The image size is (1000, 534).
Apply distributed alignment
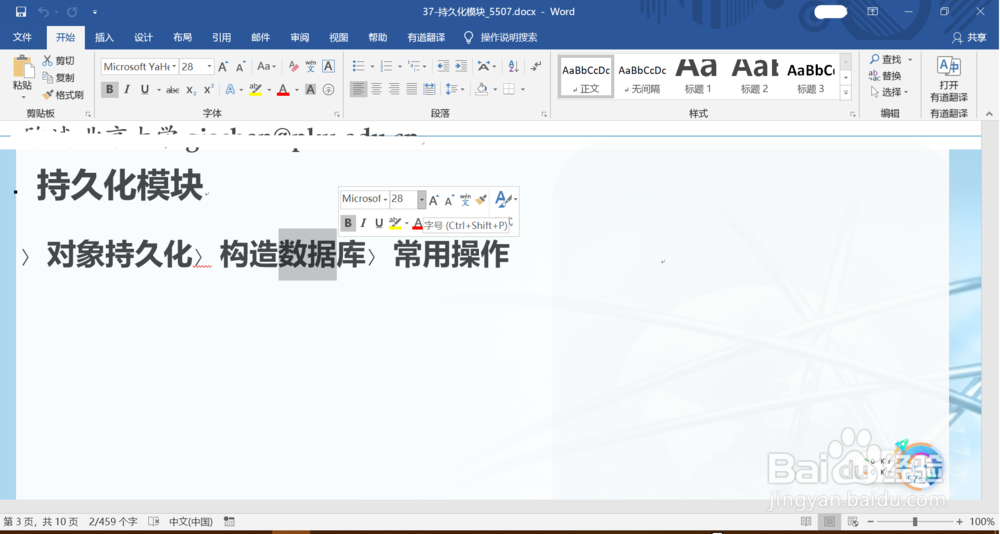(429, 90)
